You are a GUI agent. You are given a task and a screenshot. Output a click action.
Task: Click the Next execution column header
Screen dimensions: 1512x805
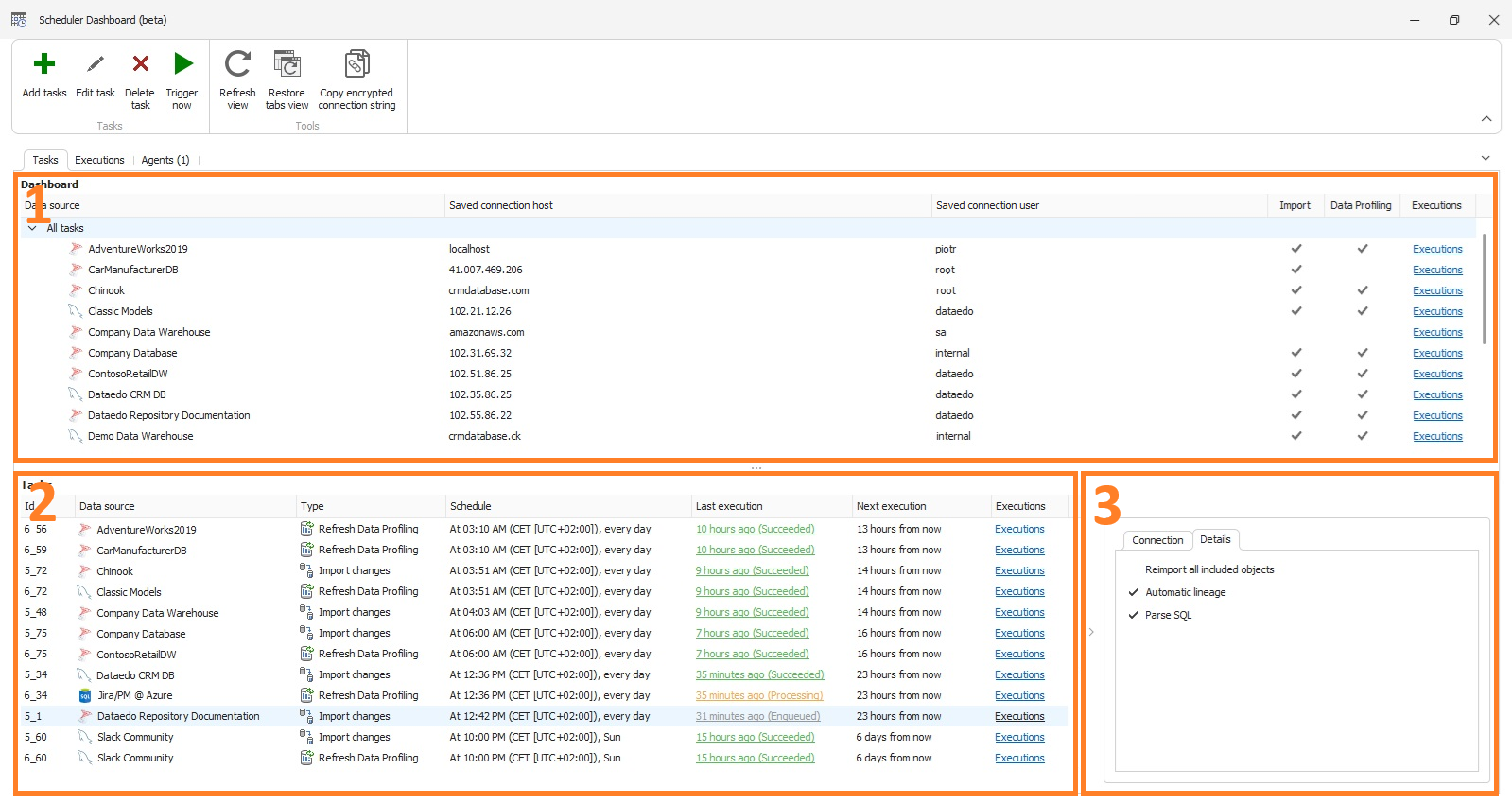[x=921, y=506]
